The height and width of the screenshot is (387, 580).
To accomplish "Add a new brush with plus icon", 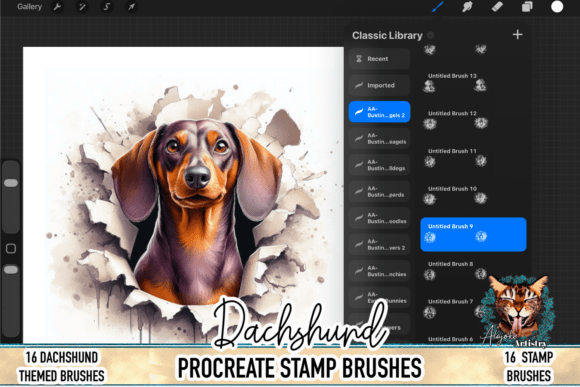I will (517, 34).
